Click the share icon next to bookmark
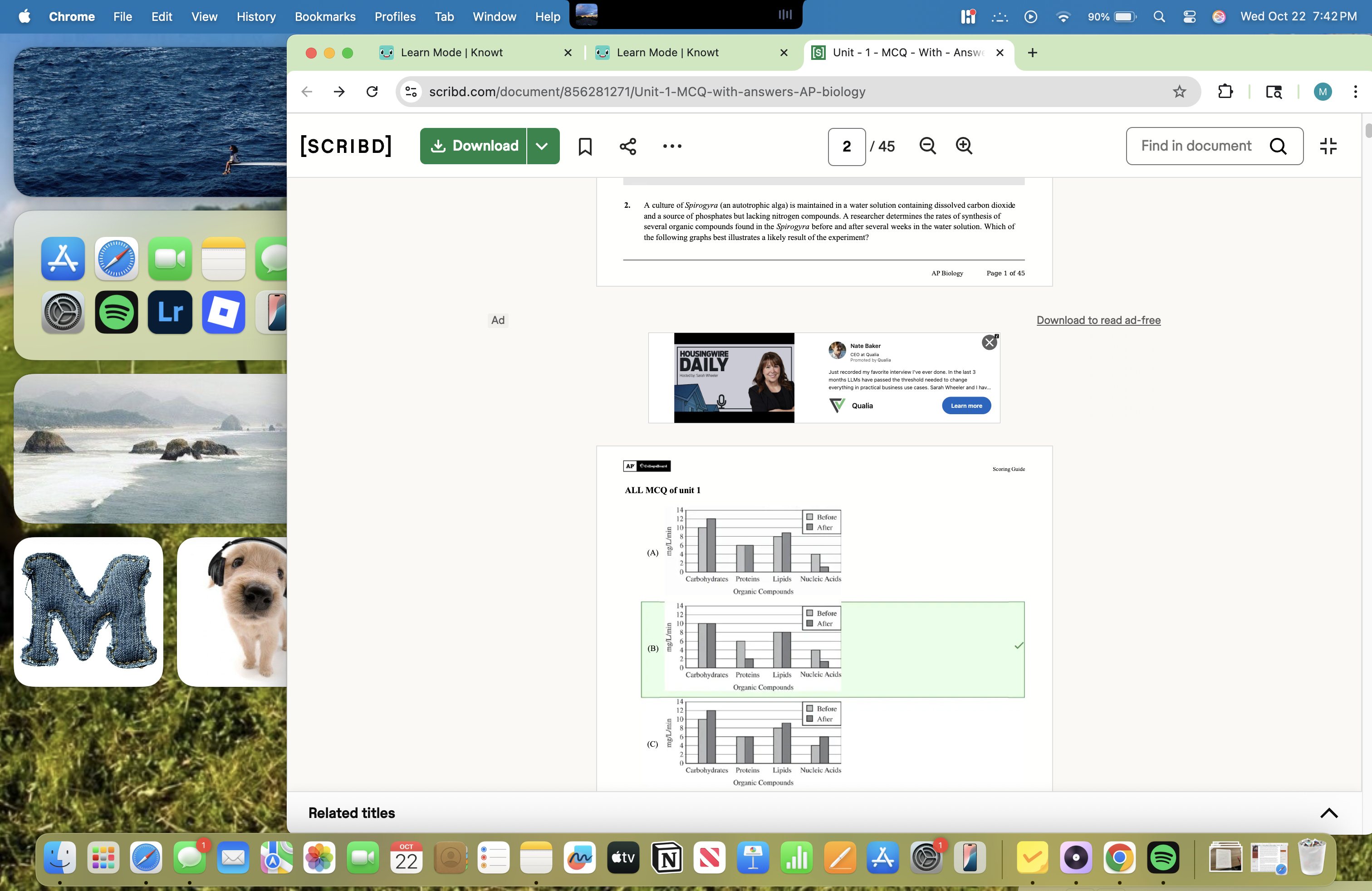 [x=628, y=147]
